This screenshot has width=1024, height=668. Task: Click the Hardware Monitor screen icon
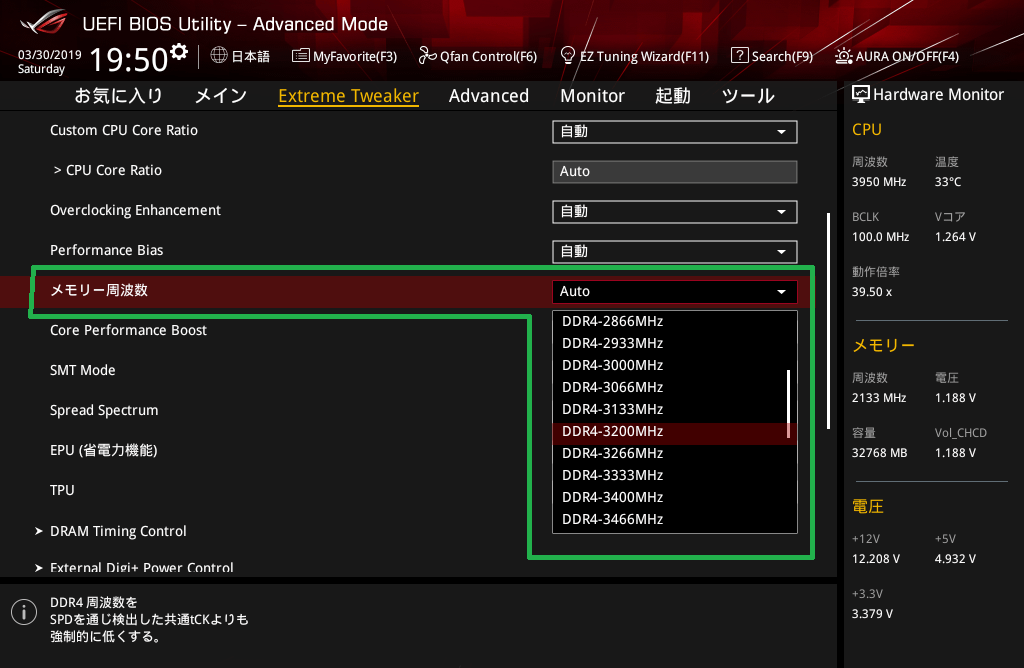tap(861, 94)
